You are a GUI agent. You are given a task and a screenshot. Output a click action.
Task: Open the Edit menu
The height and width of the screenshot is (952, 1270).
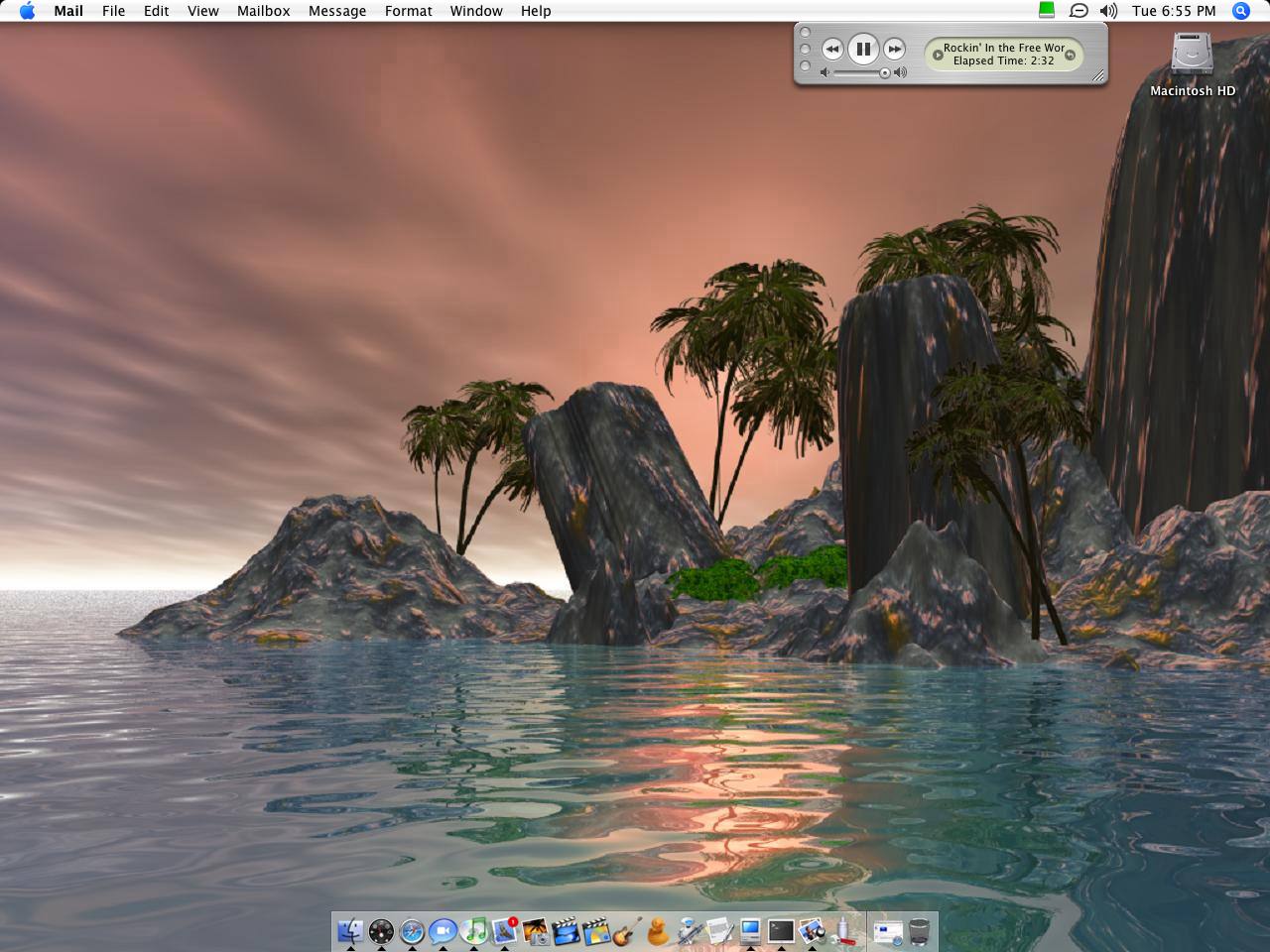(x=156, y=11)
